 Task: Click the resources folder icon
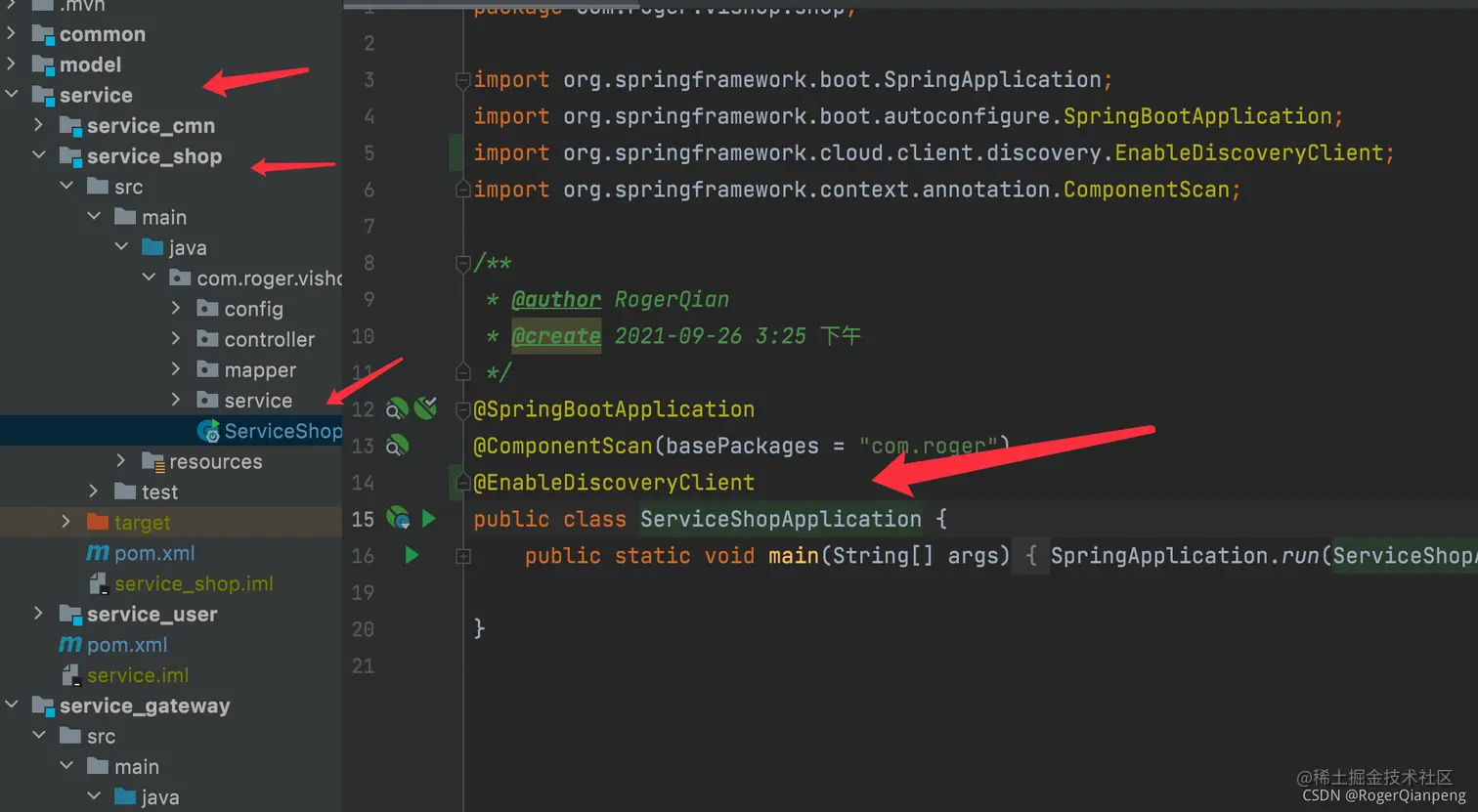[x=152, y=462]
